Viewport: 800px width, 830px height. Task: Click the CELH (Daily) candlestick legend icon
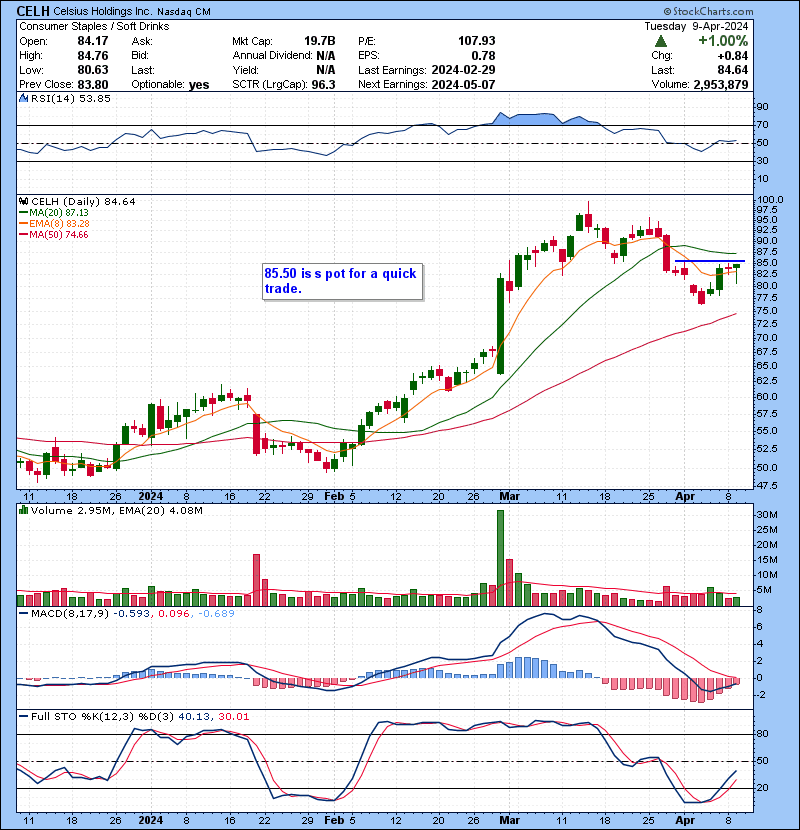pos(23,201)
